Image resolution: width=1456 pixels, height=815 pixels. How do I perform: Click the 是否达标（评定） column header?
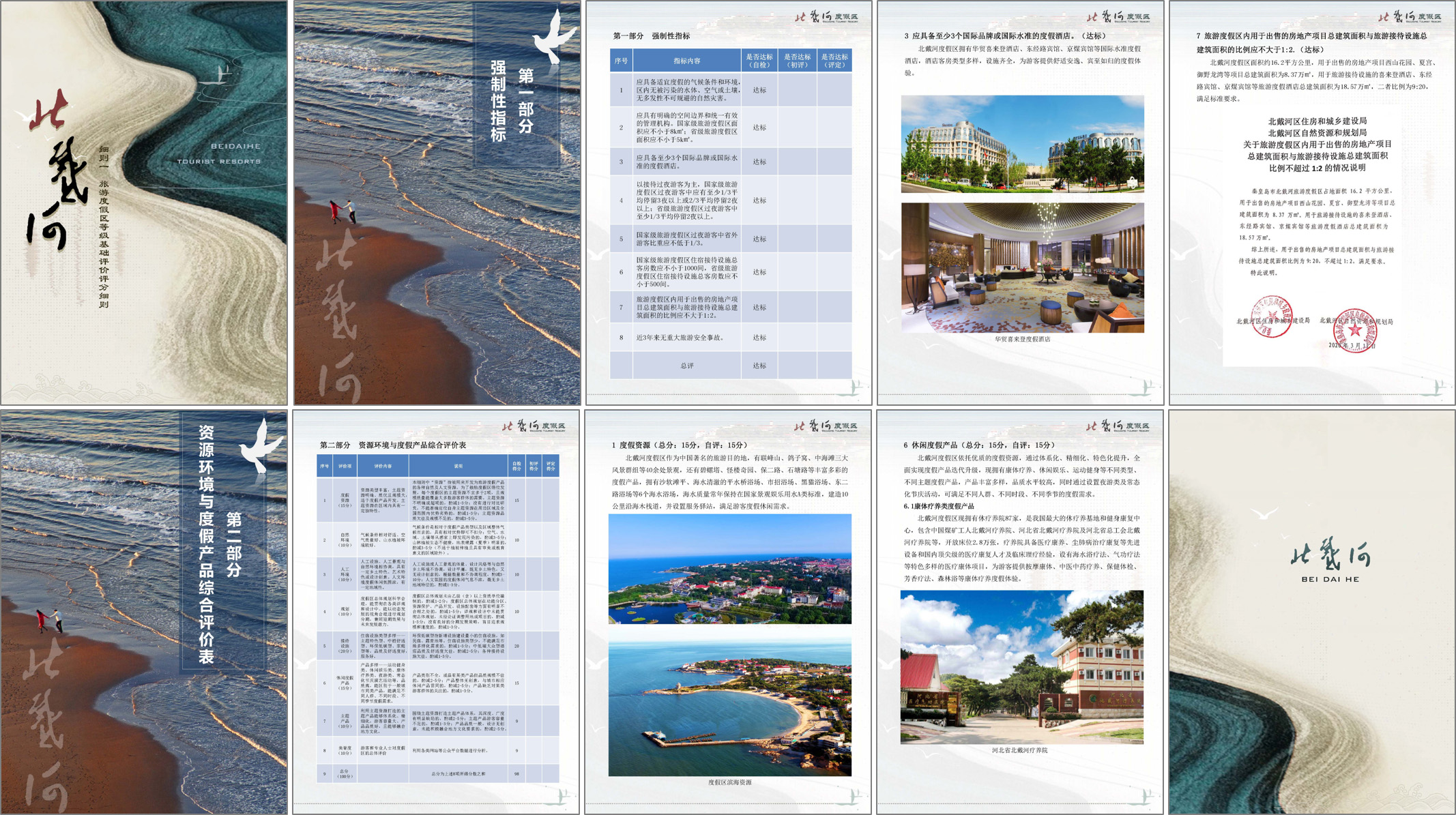tap(834, 61)
